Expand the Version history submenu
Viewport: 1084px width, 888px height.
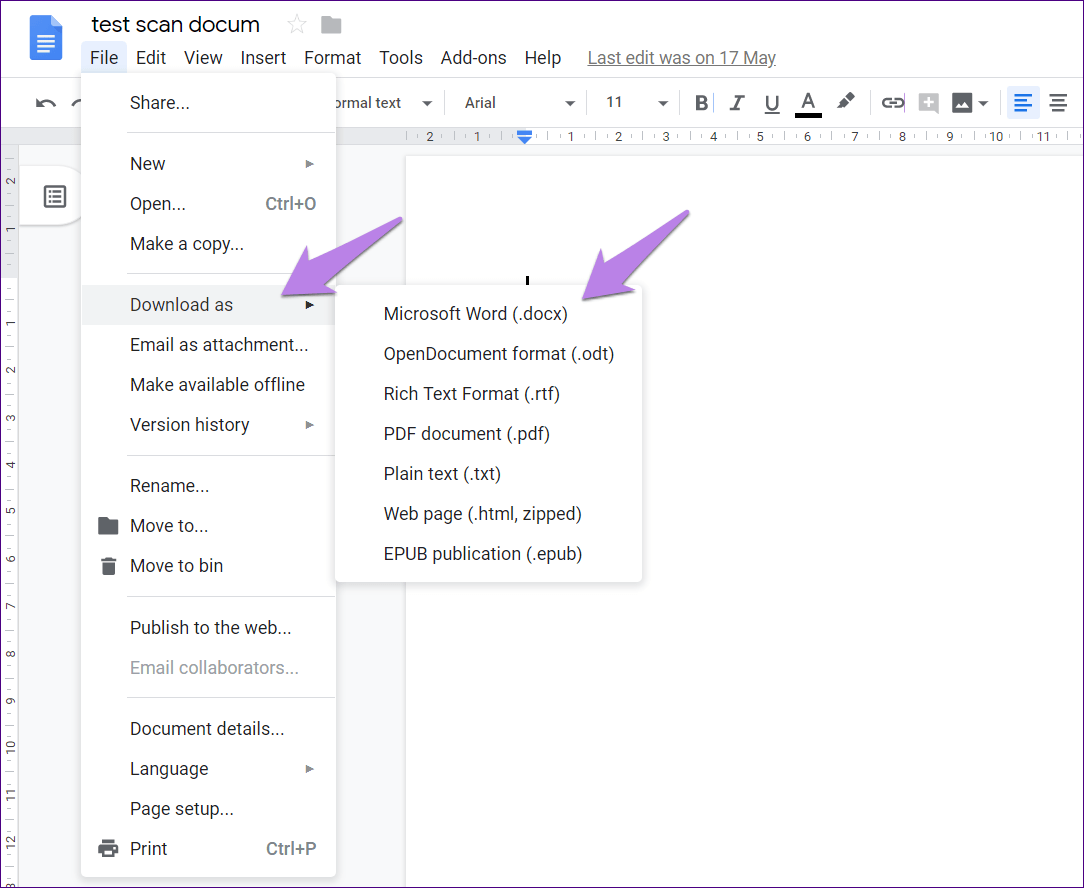[208, 425]
